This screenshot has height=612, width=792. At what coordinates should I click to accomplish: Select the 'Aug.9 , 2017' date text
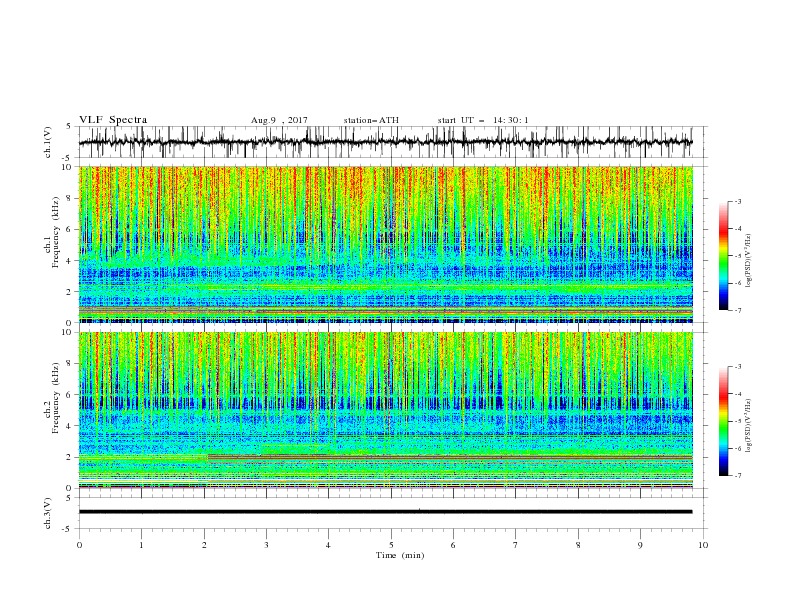click(279, 120)
